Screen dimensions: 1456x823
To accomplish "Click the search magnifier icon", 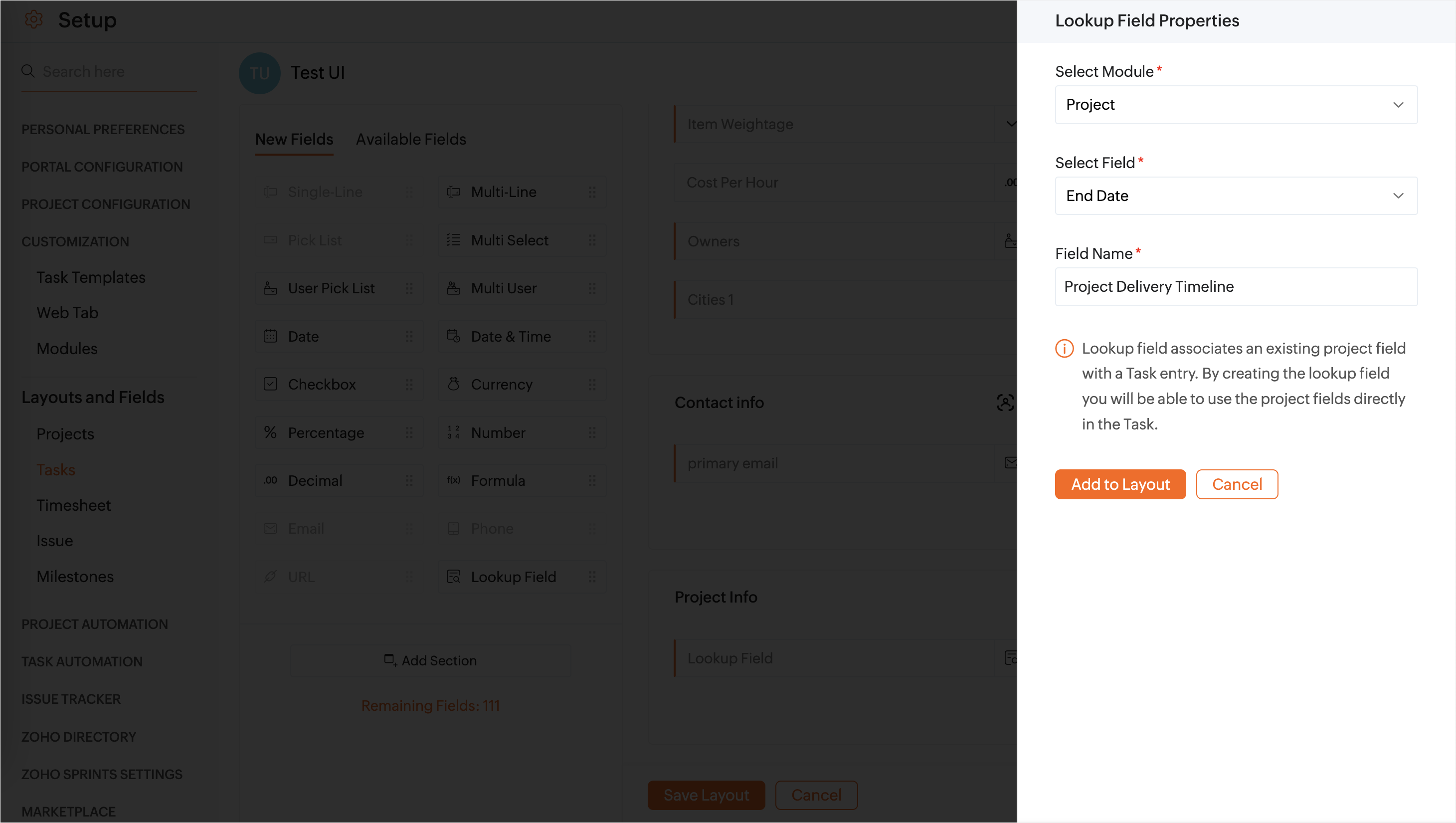I will tap(28, 71).
